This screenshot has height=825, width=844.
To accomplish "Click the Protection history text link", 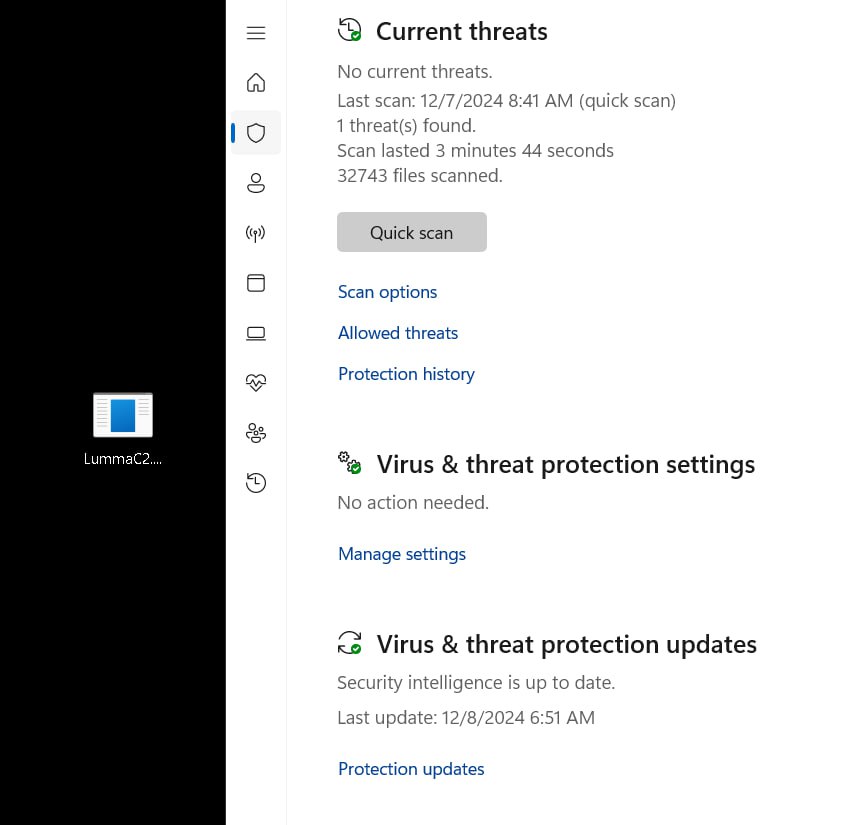I will pyautogui.click(x=406, y=374).
